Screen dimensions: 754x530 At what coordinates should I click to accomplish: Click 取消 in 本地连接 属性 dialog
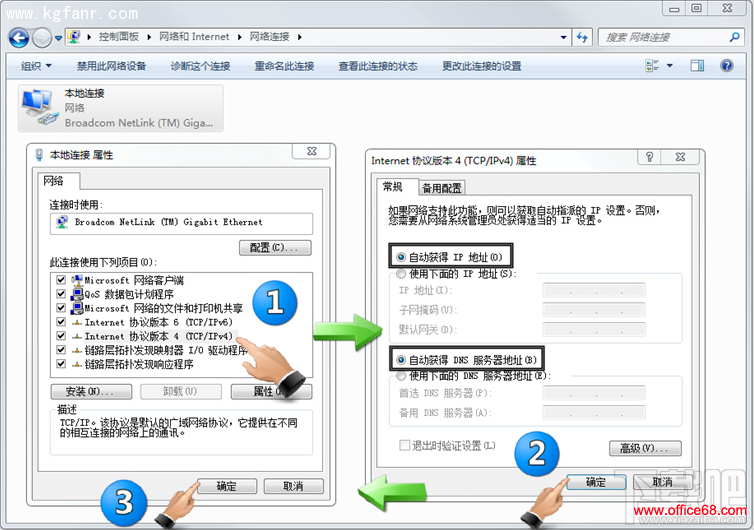coord(293,486)
